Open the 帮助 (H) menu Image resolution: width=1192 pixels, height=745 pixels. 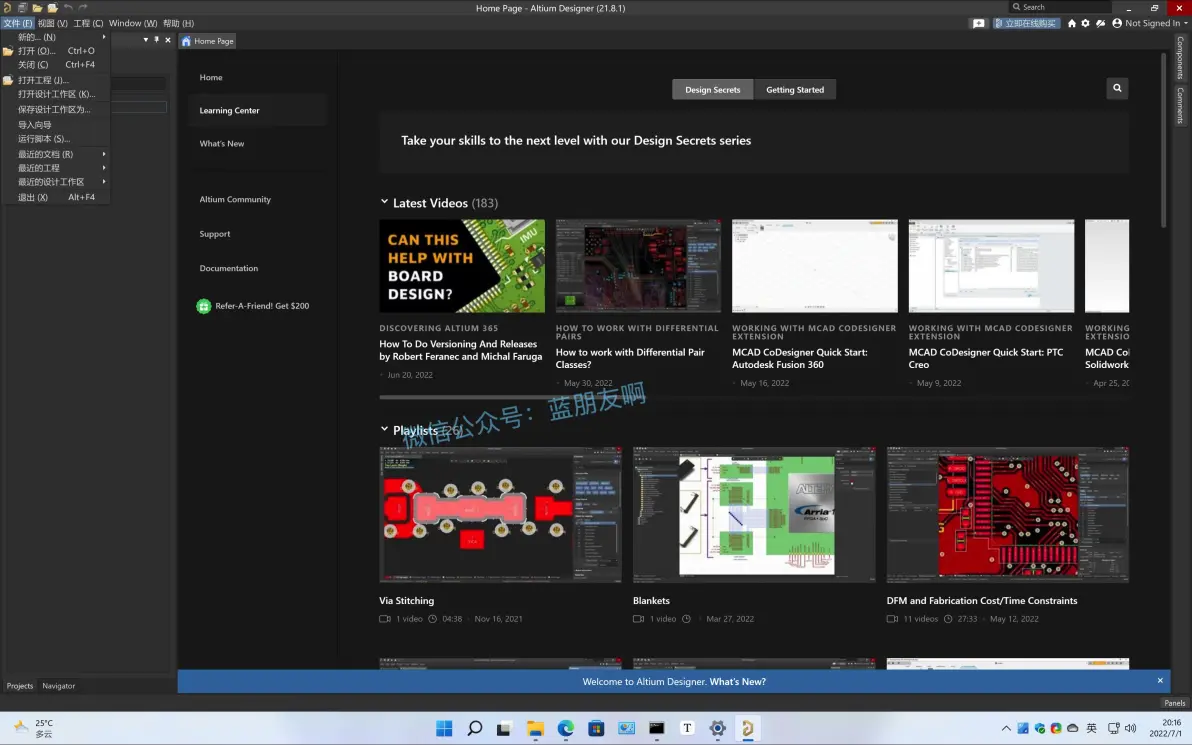pyautogui.click(x=179, y=24)
